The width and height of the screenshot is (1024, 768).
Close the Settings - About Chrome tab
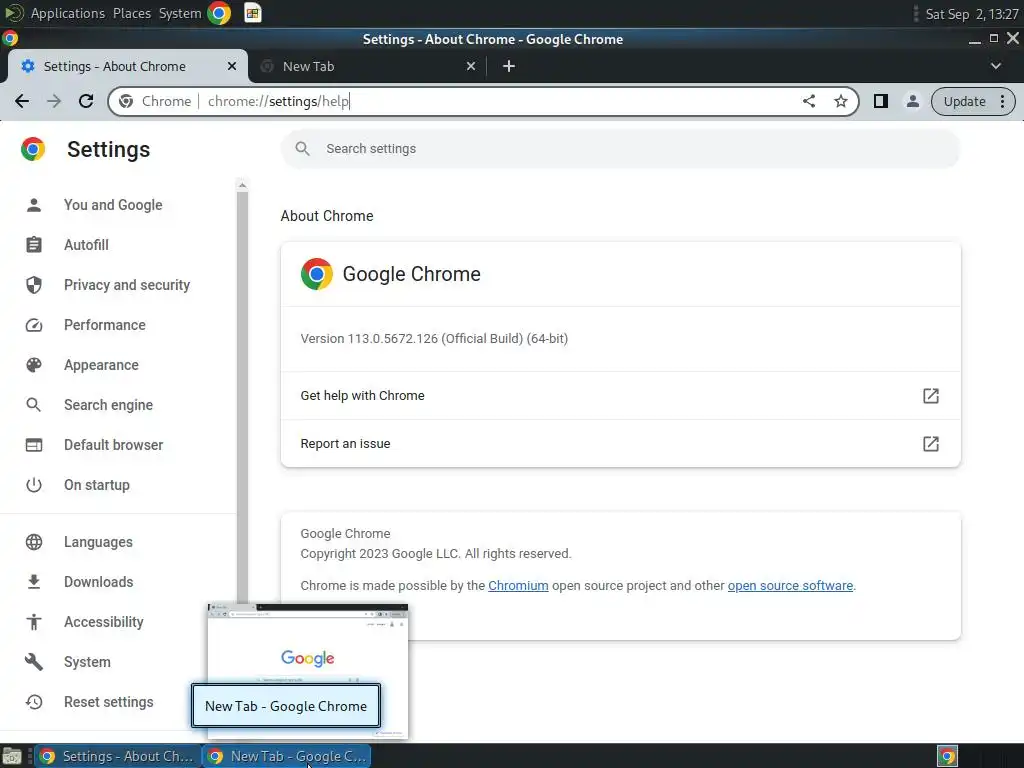click(x=231, y=67)
